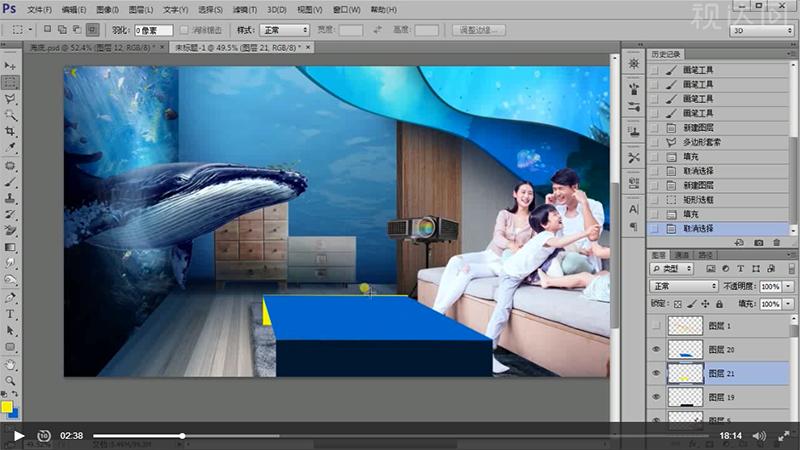
Task: Open the layer filter 类型 dropdown
Action: 672,268
